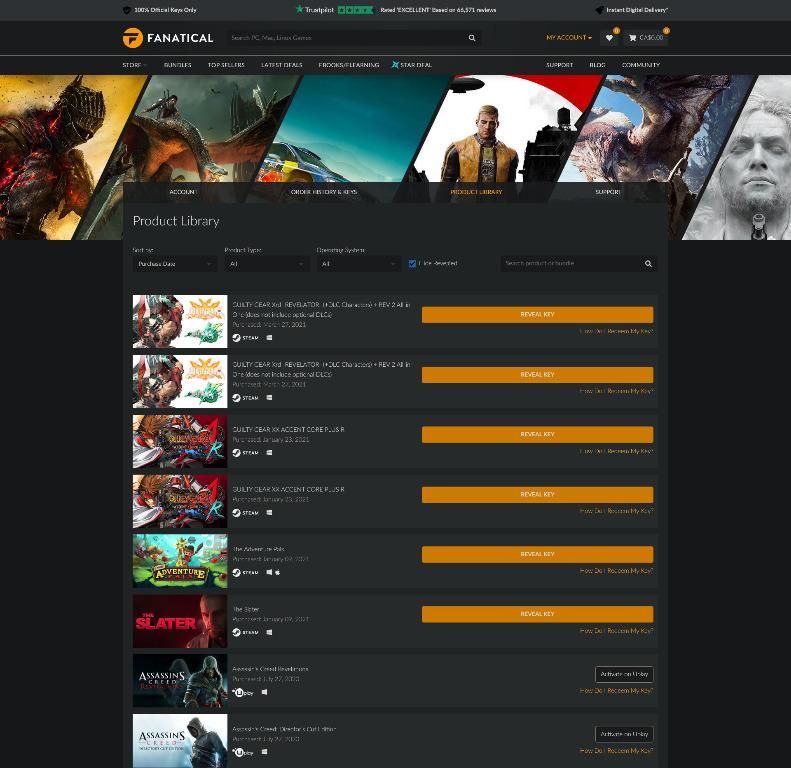Screen dimensions: 791x768
Task: Click Windows icon on Assassin's Creed Revelations
Action: (x=264, y=692)
